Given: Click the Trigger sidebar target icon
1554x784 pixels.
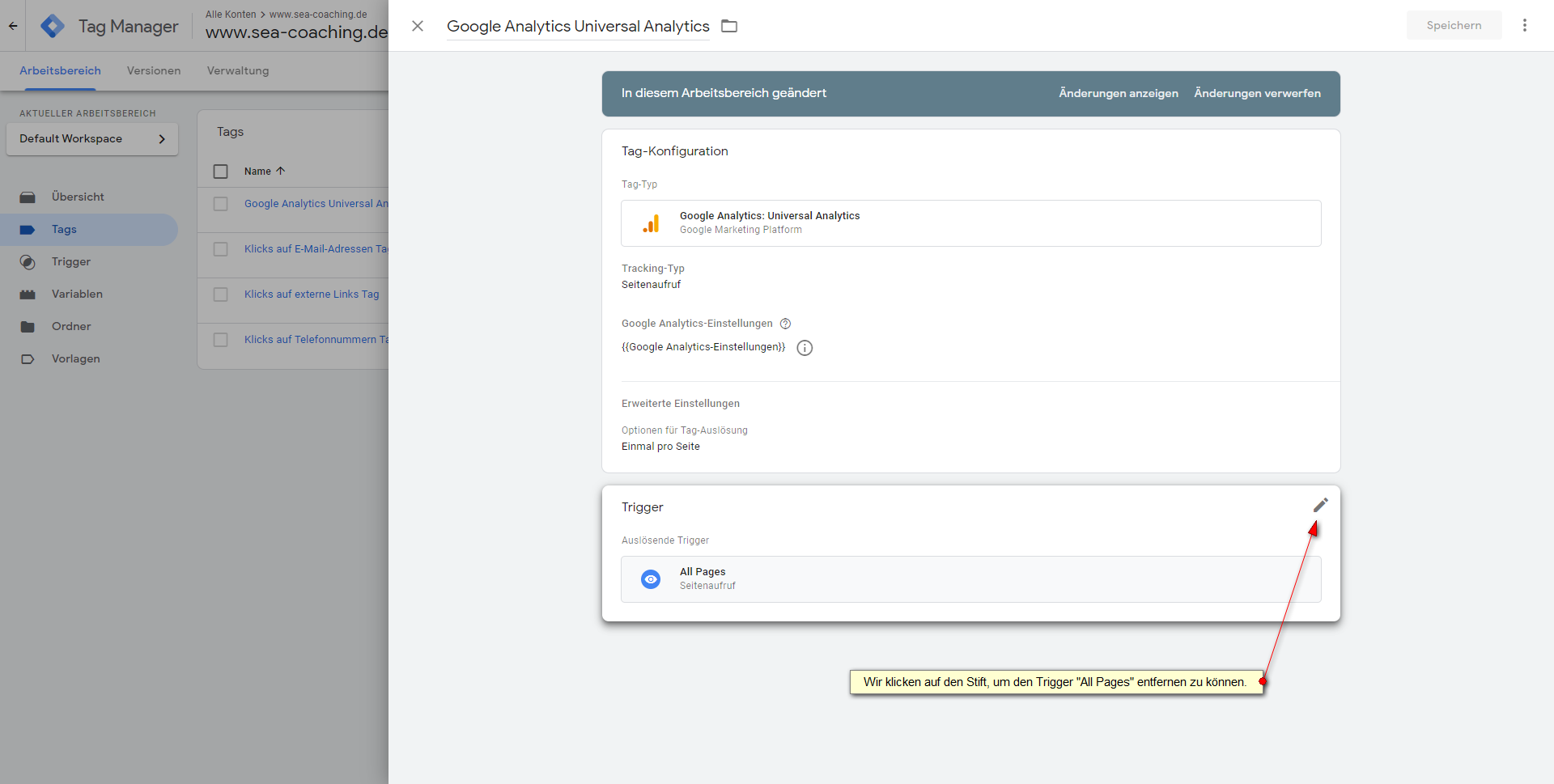Looking at the screenshot, I should (x=28, y=262).
